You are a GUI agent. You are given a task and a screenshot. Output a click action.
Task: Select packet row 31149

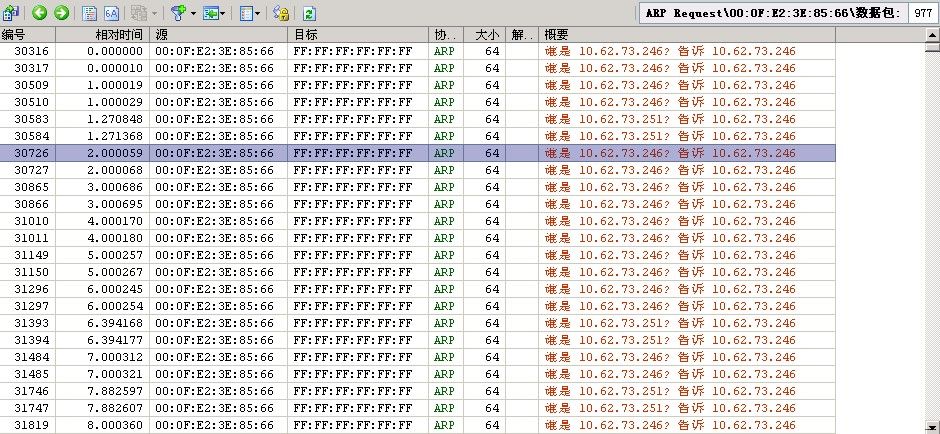click(417, 255)
